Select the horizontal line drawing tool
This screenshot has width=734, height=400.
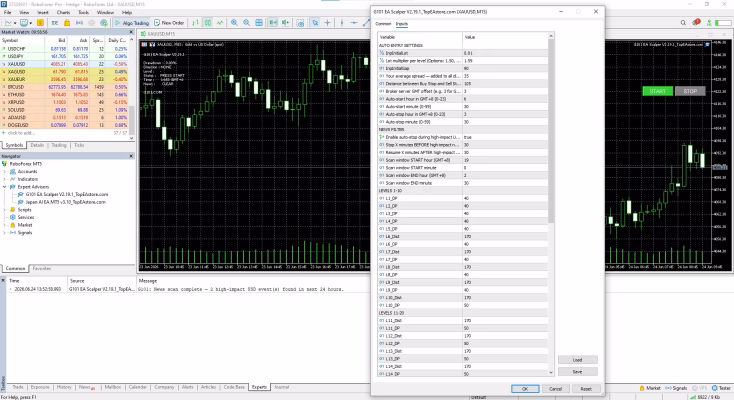[x=354, y=22]
